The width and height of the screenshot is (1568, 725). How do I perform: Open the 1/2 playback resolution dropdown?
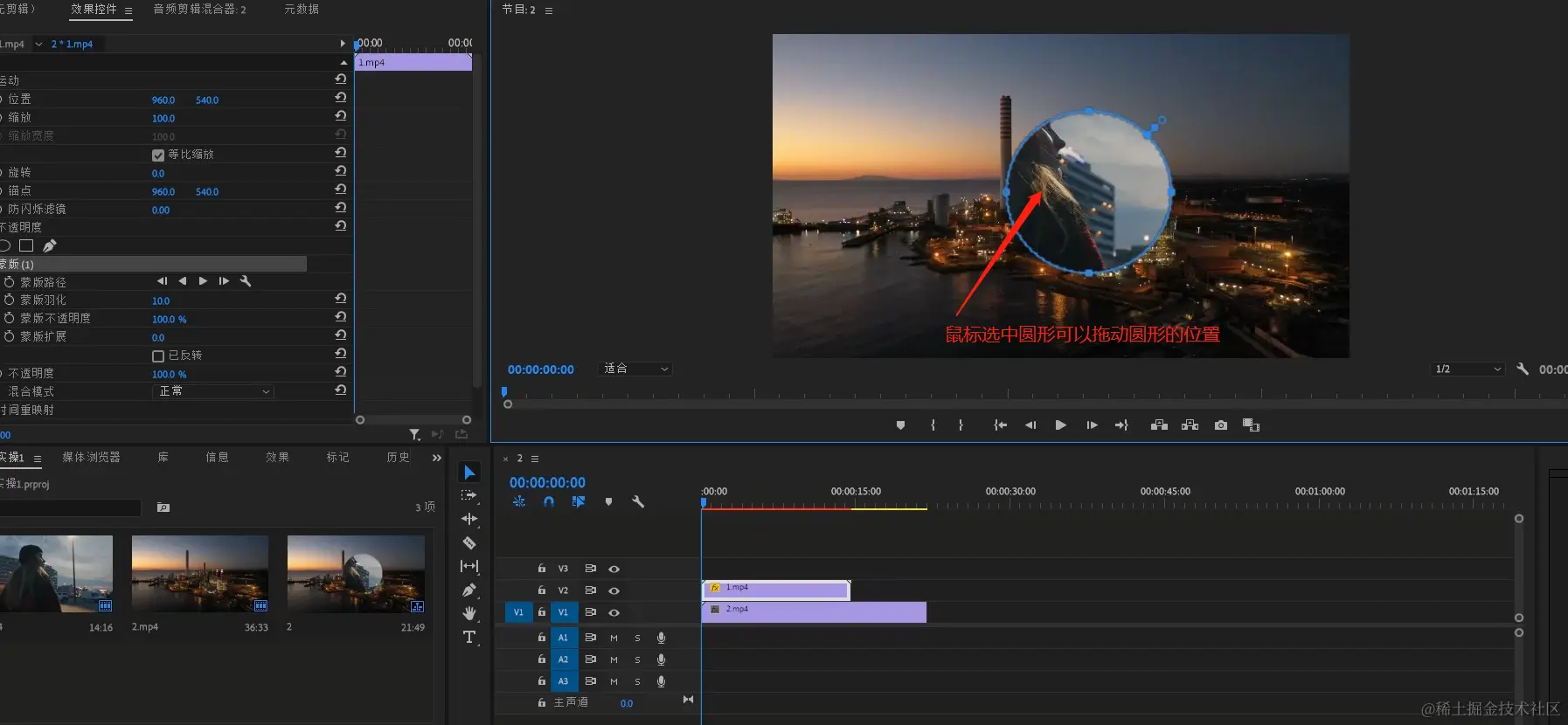(1467, 369)
